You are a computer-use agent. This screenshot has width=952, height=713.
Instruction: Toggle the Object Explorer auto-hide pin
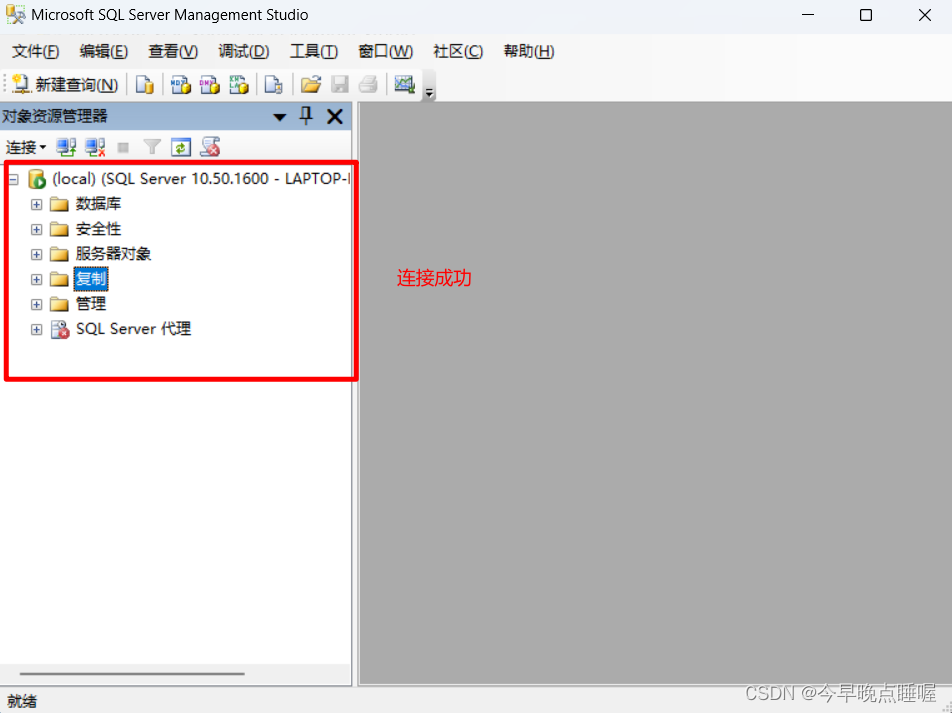[306, 115]
